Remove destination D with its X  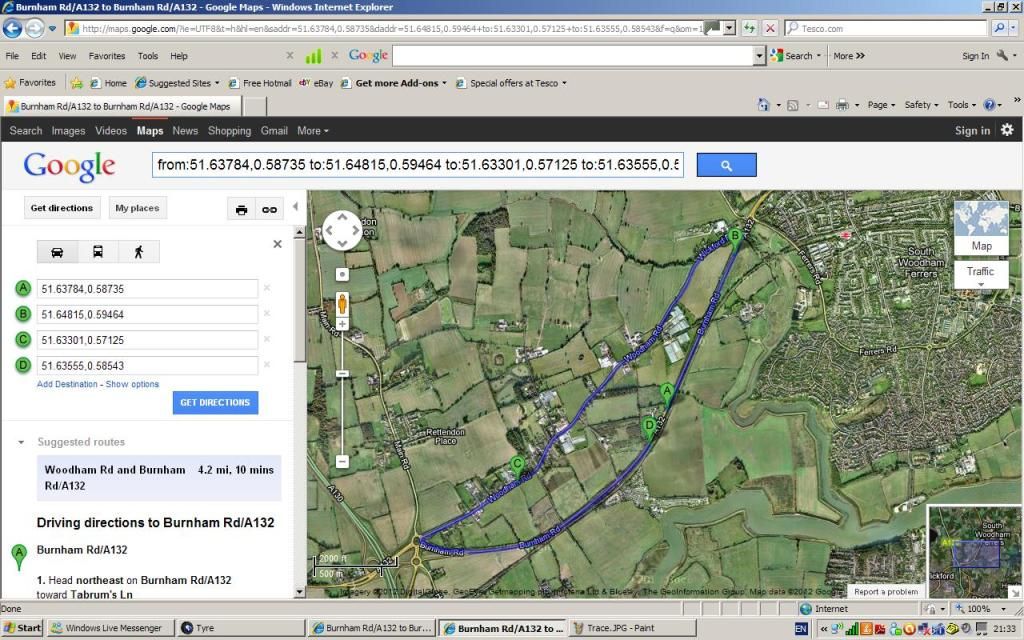[266, 364]
